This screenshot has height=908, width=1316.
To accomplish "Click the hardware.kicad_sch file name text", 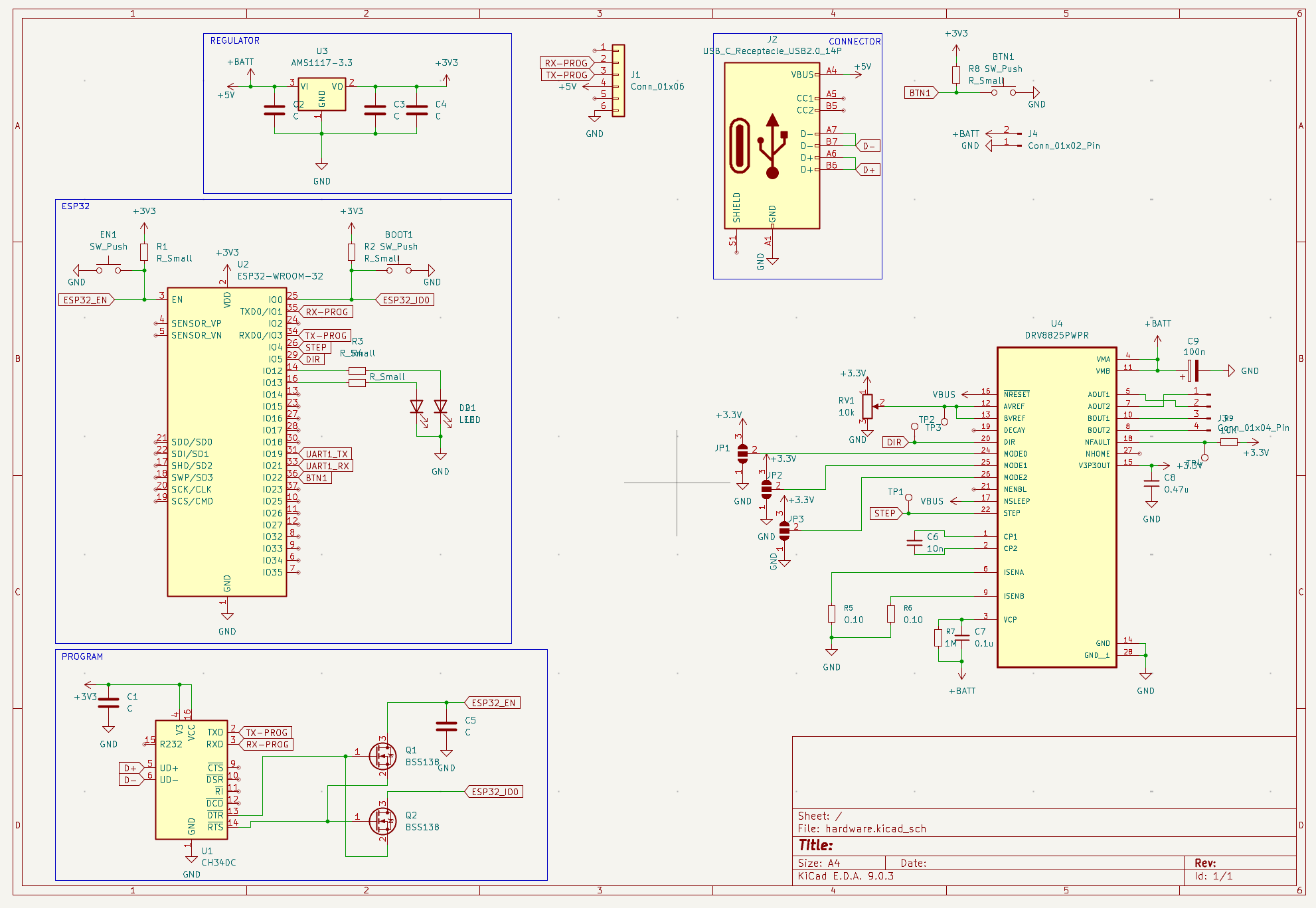I will tap(875, 828).
